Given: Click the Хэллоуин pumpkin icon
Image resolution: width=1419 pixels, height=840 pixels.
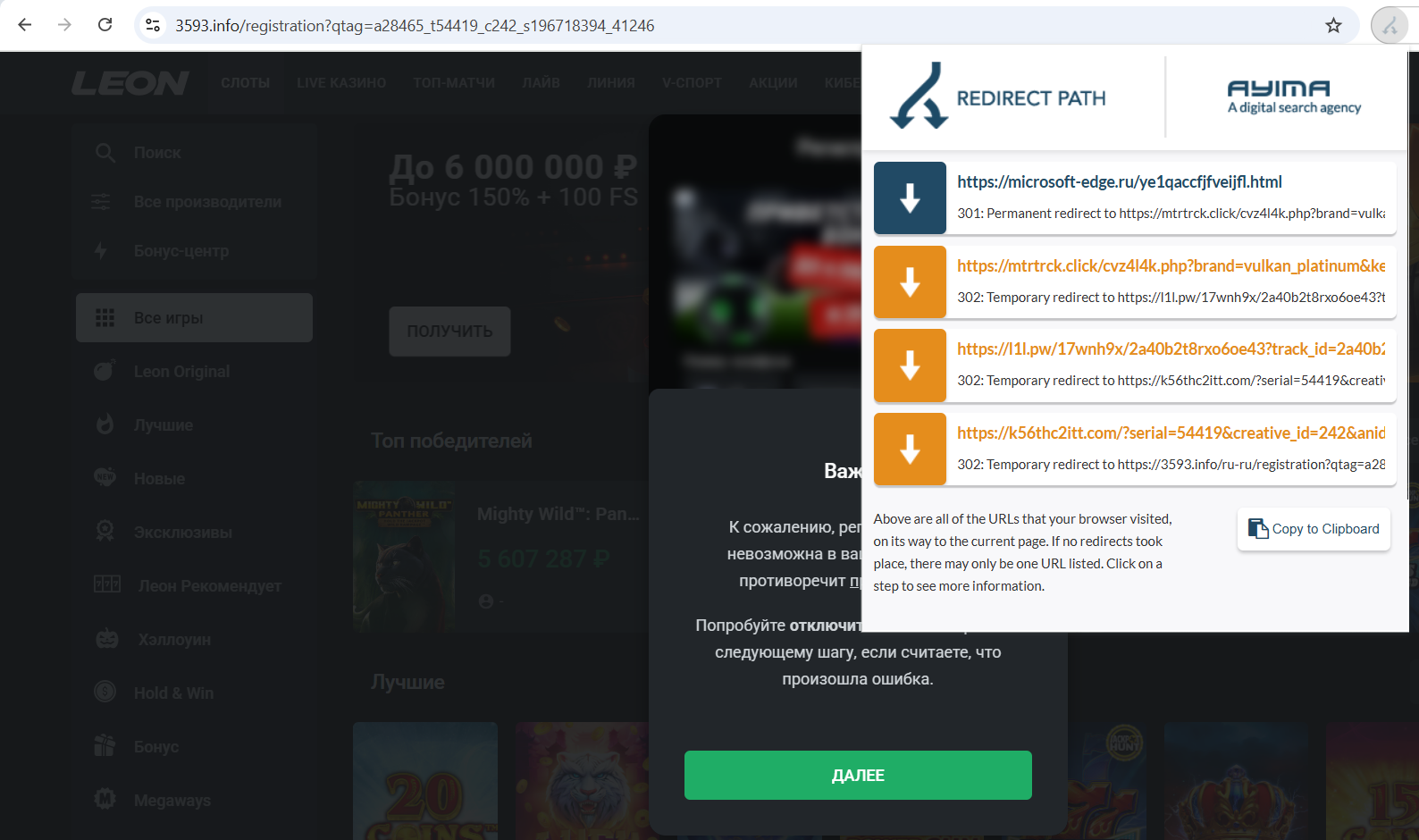Looking at the screenshot, I should click(x=107, y=639).
